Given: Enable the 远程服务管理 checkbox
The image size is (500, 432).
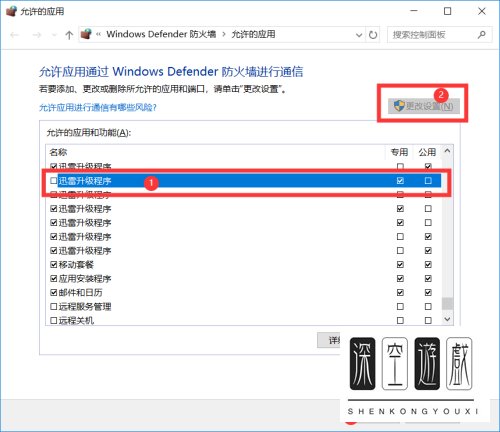Looking at the screenshot, I should 53,306.
